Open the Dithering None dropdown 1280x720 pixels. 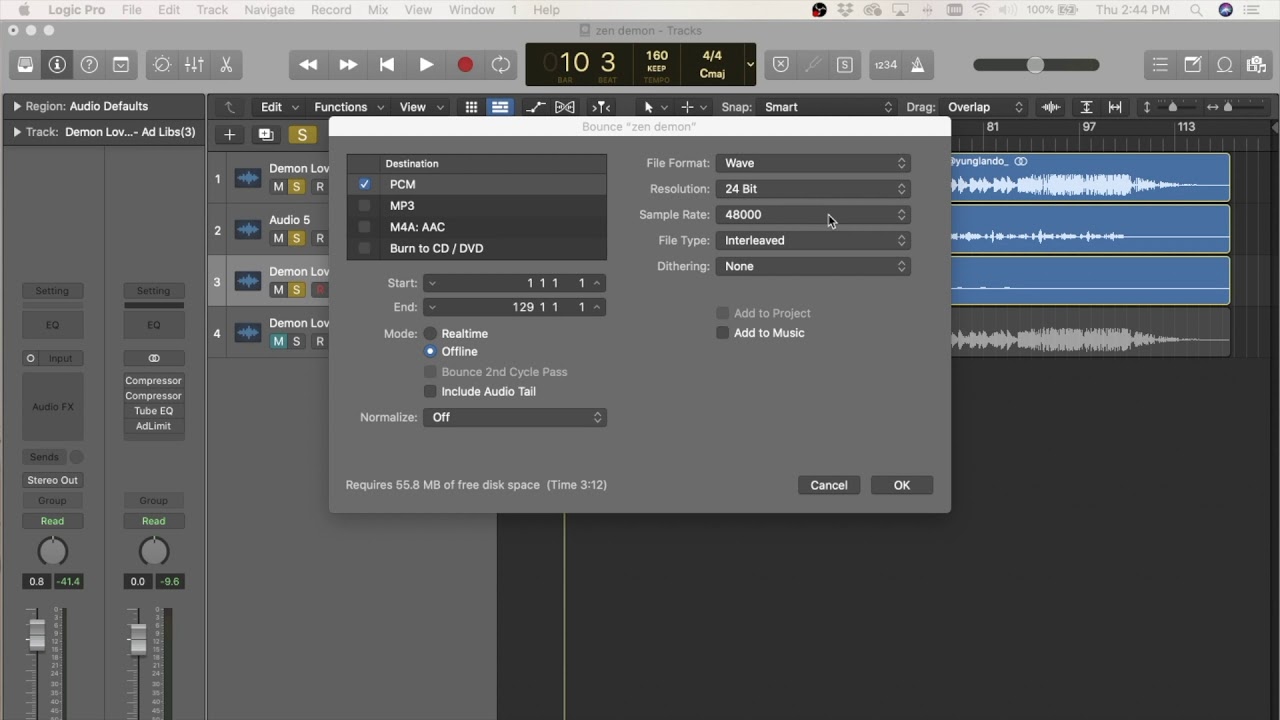(x=812, y=267)
